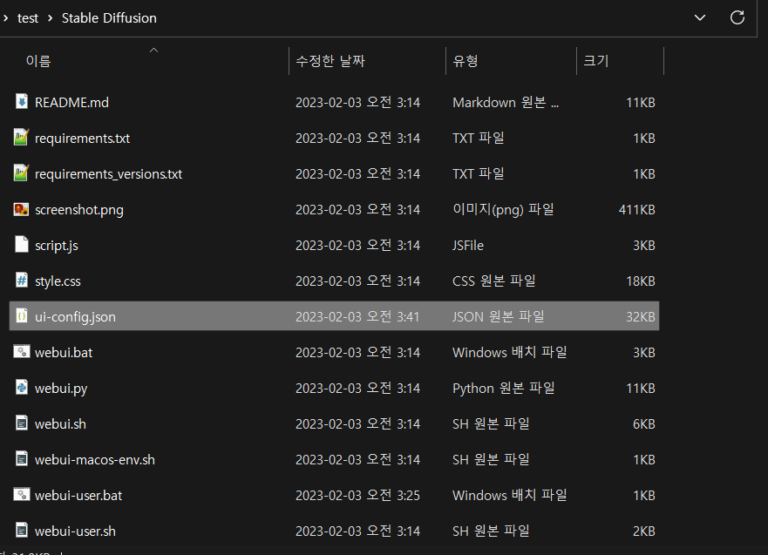Refresh the Stable Diffusion folder view

click(x=737, y=18)
